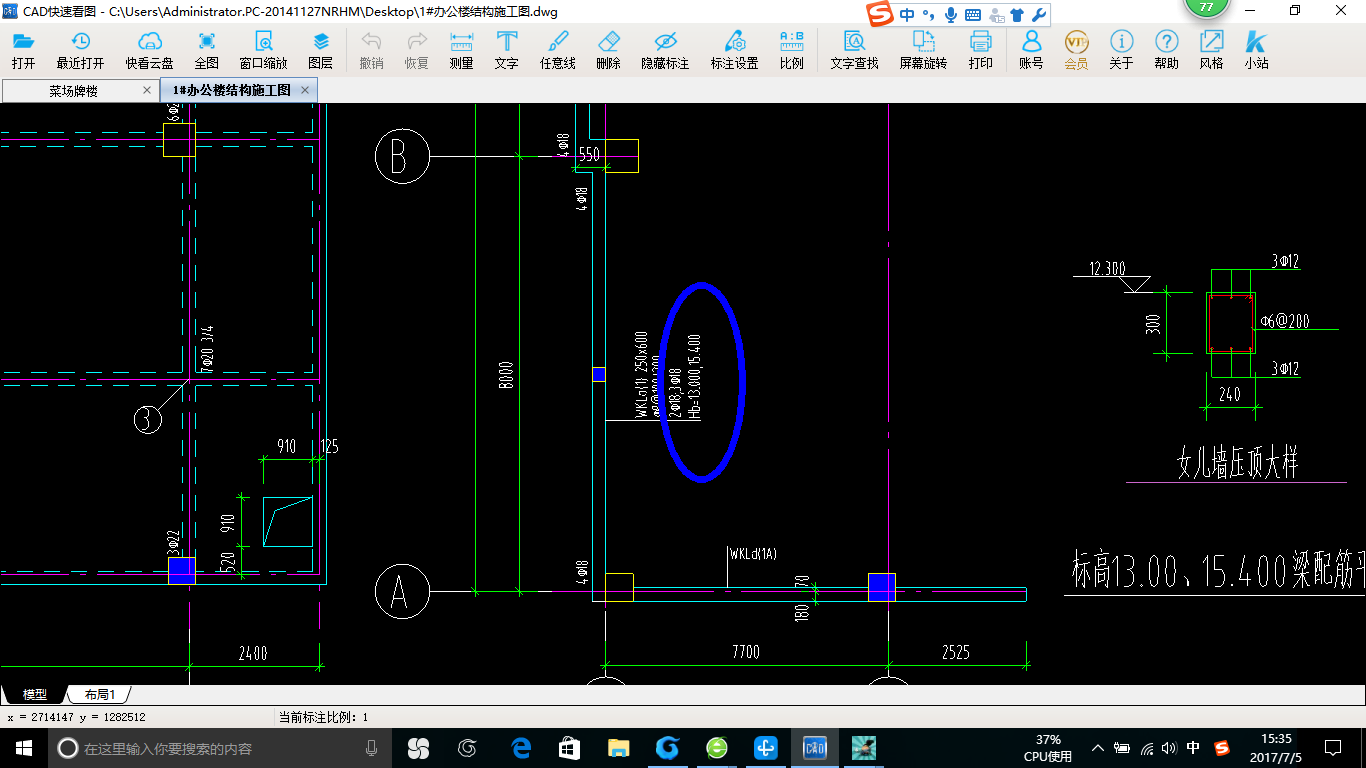Open the Sogou skin (shirt) icon
This screenshot has height=768, width=1366.
pyautogui.click(x=1017, y=15)
